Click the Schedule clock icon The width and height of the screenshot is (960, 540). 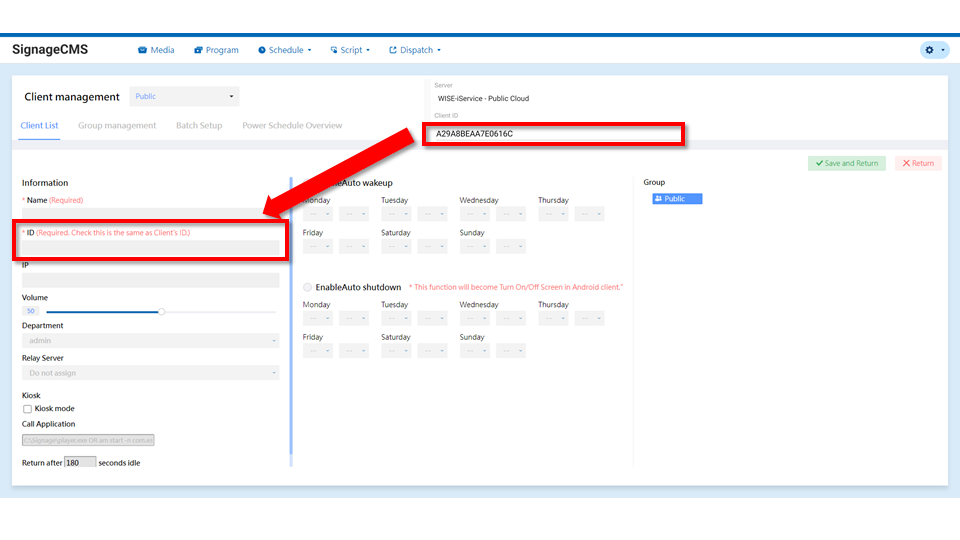coord(262,50)
